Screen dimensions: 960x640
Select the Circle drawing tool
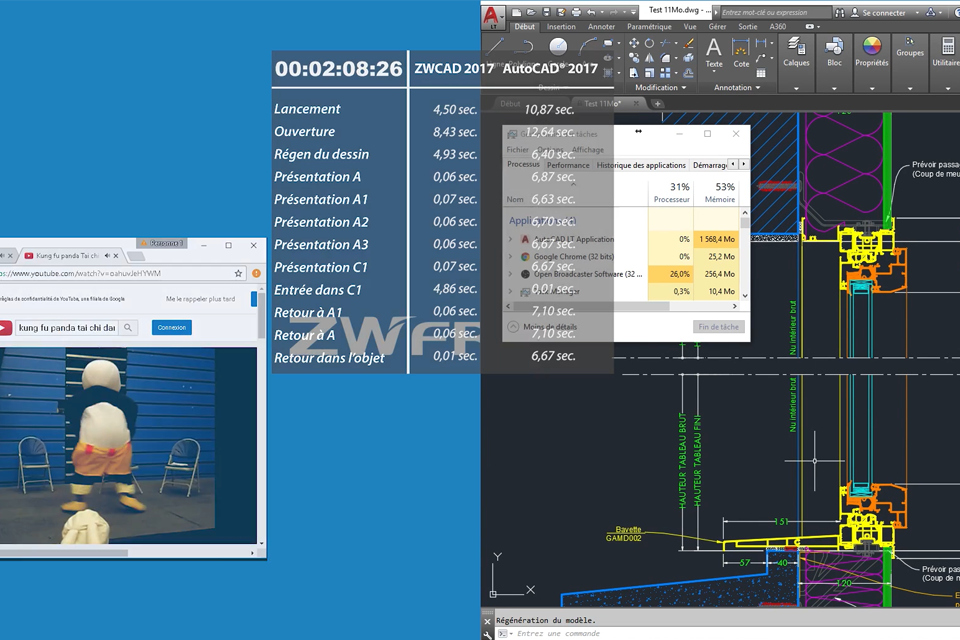558,46
